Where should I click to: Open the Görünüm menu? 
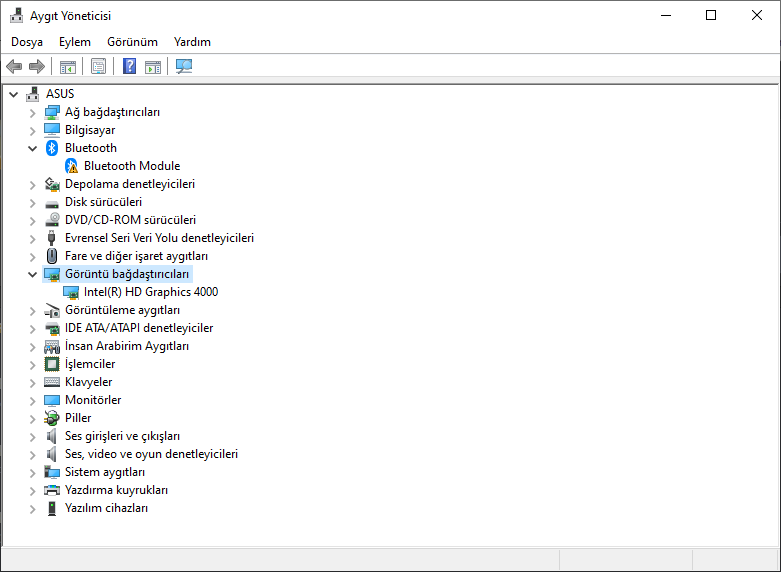coord(132,42)
